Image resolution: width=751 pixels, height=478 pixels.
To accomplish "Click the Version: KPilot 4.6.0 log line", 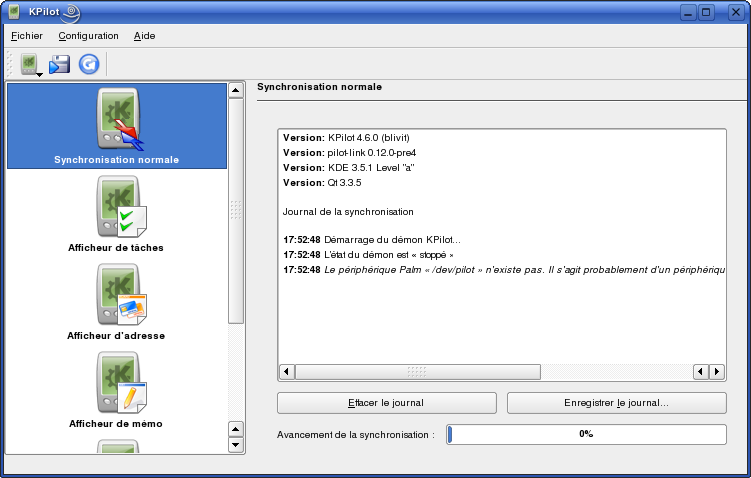I will coord(346,138).
